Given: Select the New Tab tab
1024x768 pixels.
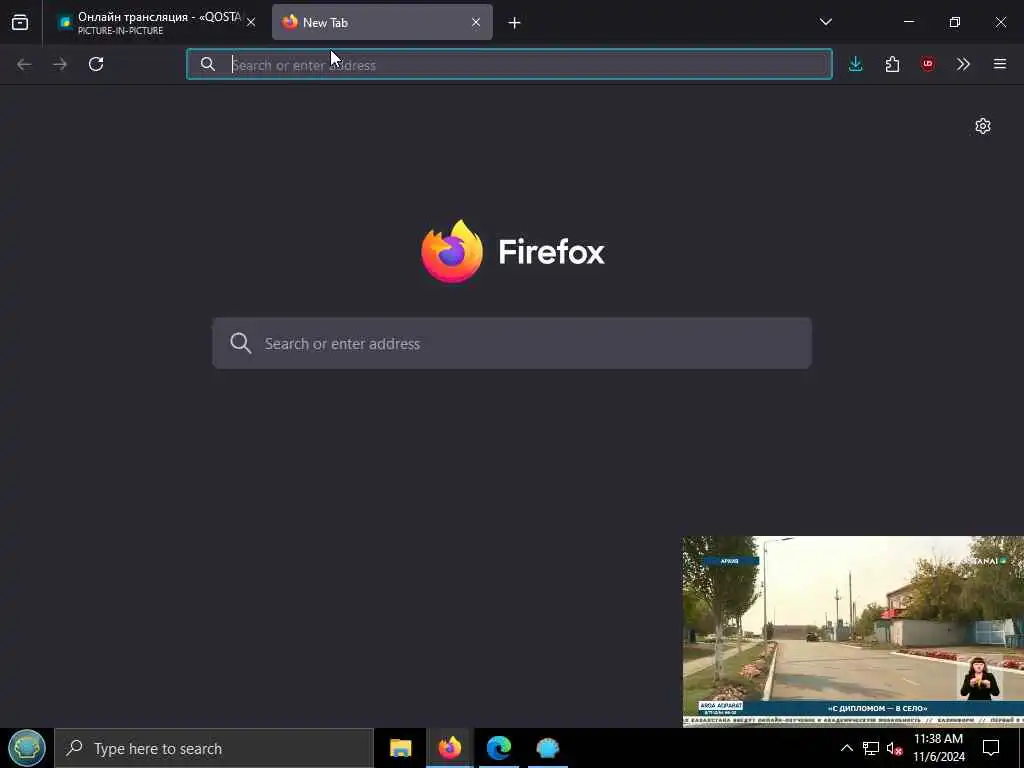Looking at the screenshot, I should (x=382, y=22).
